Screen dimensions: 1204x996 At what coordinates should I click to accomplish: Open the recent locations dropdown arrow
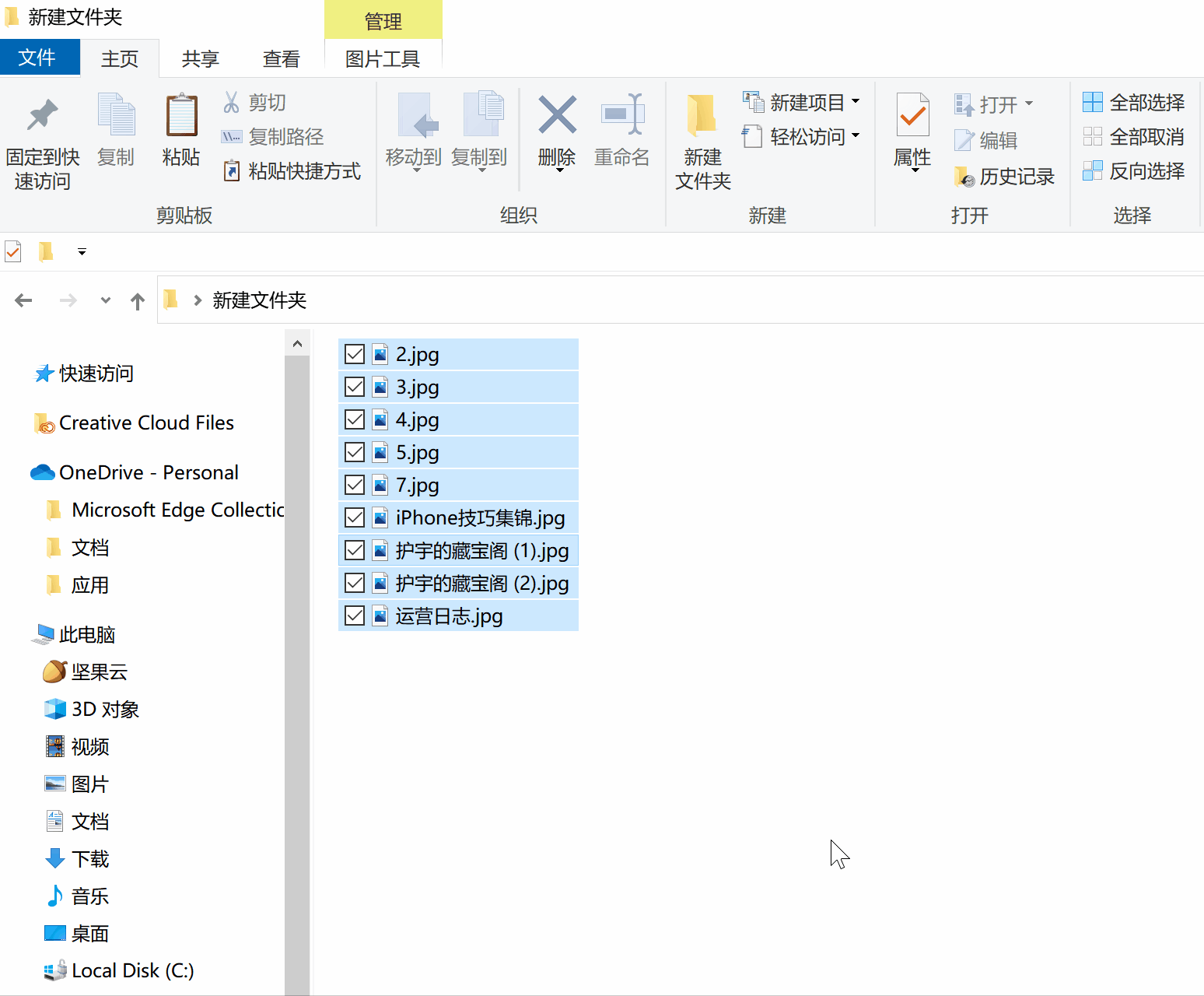tap(105, 300)
